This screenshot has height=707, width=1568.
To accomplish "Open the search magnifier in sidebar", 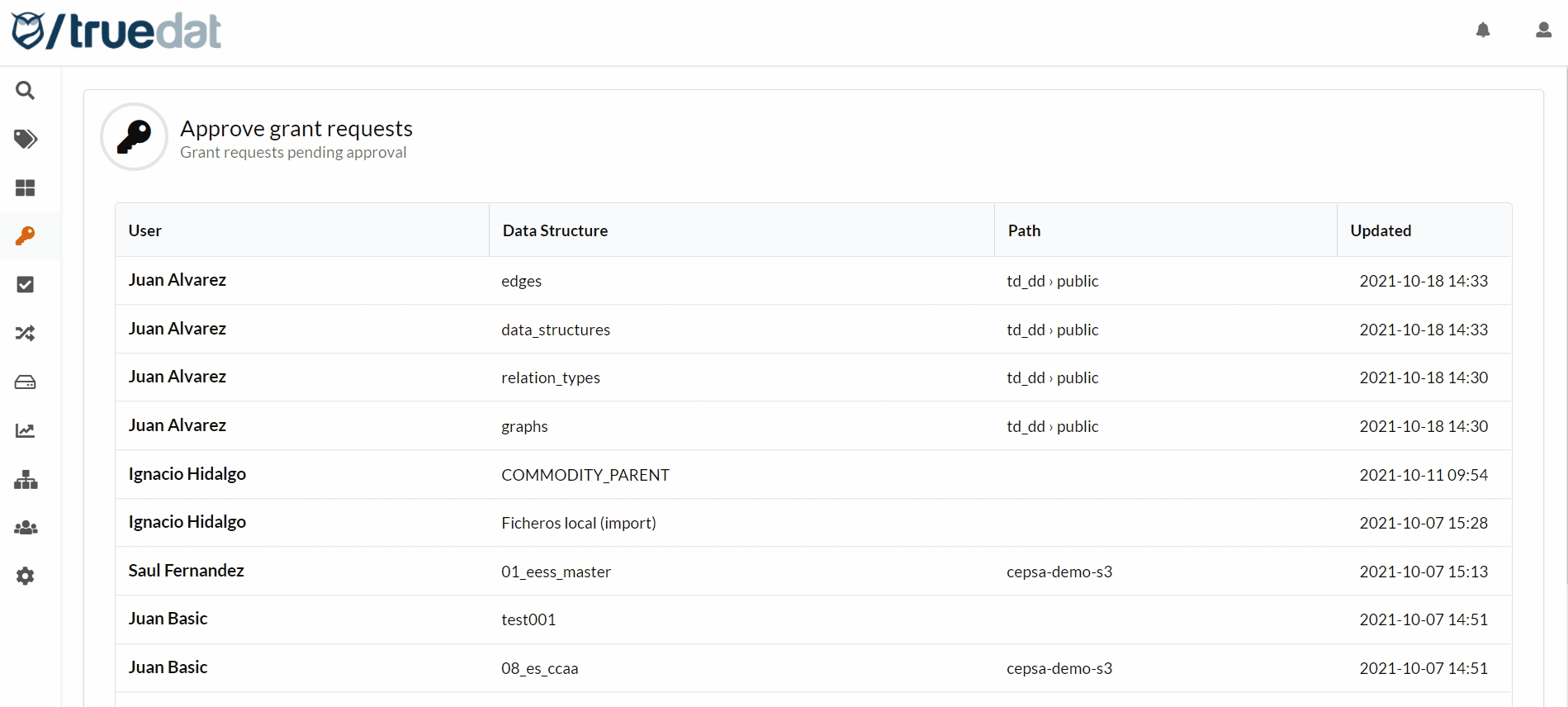I will [x=26, y=91].
